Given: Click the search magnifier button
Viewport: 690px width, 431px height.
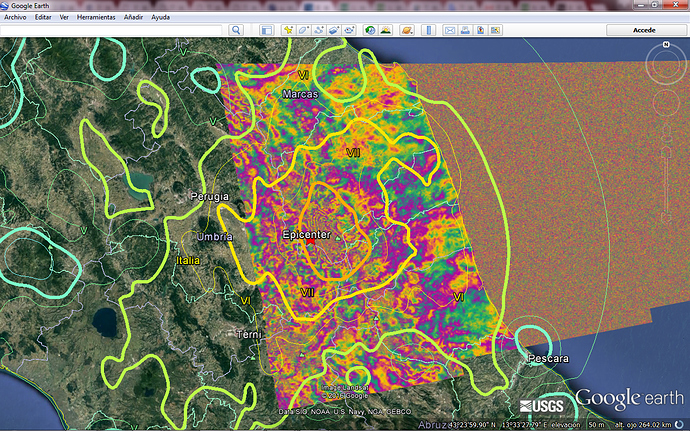Looking at the screenshot, I should [236, 30].
